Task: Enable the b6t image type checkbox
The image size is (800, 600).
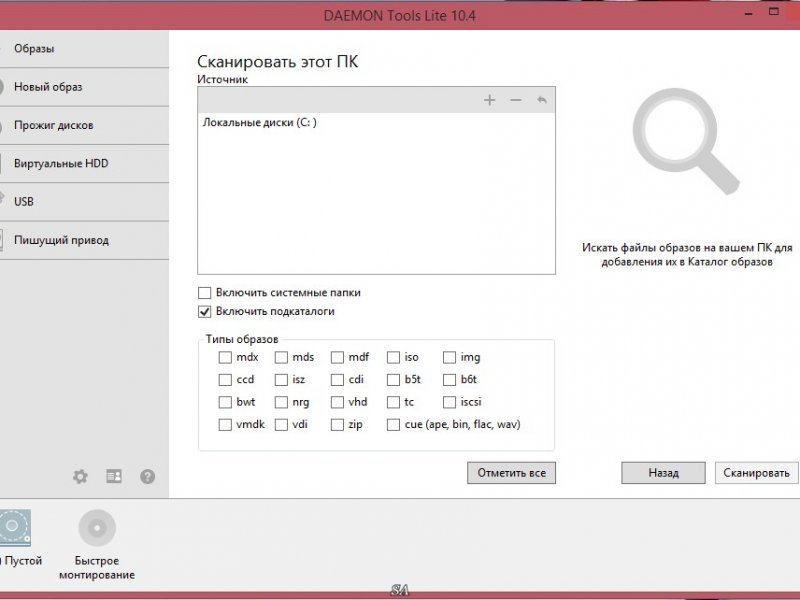Action: [x=449, y=380]
